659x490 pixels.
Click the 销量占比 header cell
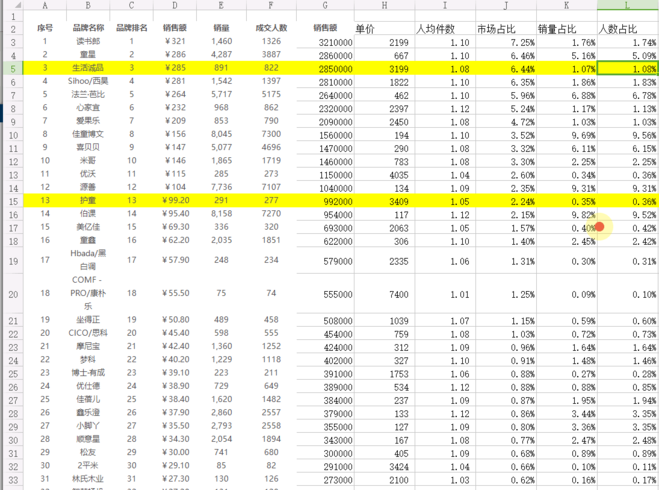click(567, 29)
